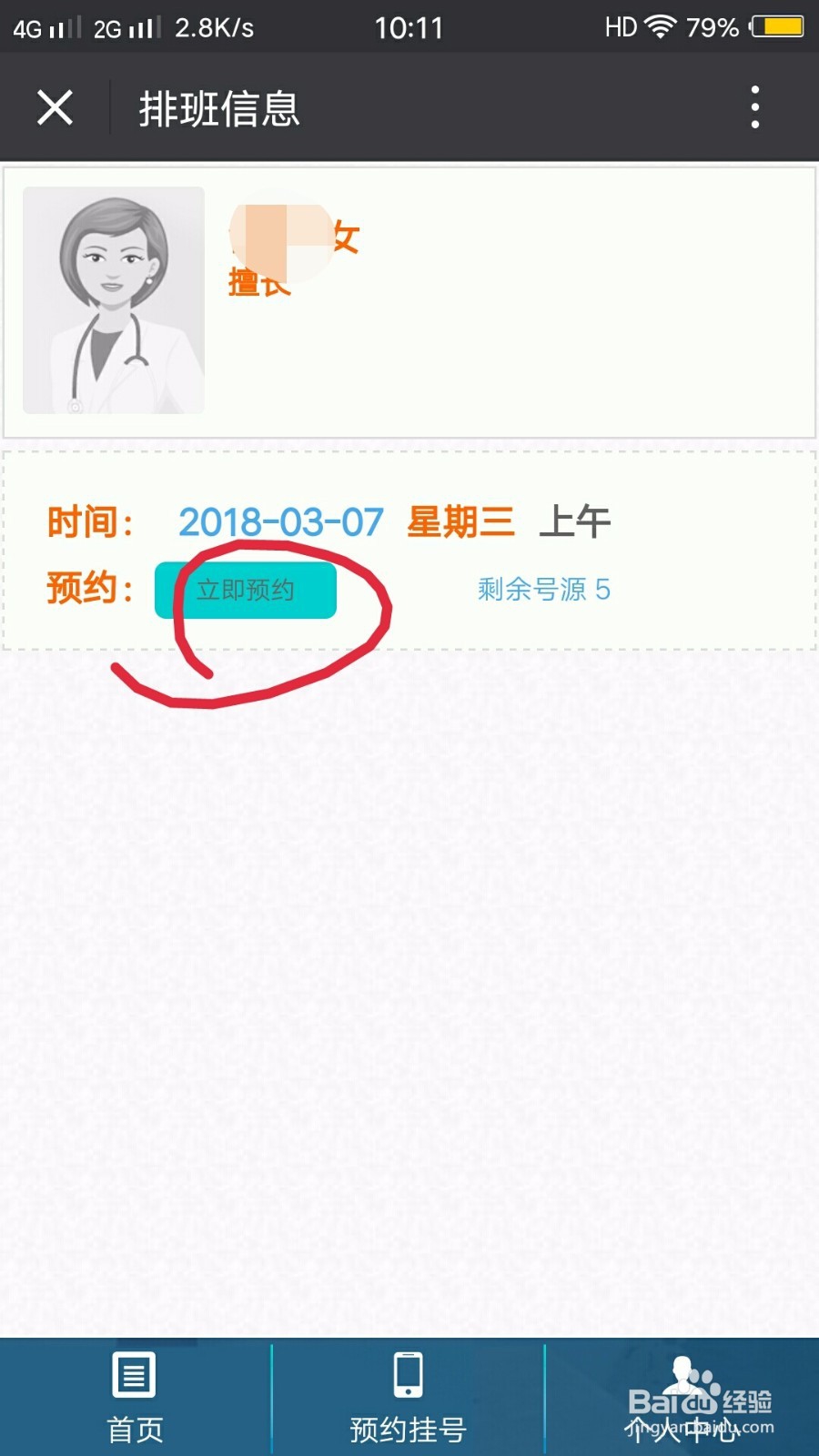819x1456 pixels.
Task: Tap the 首页 document list icon
Action: 134,1374
